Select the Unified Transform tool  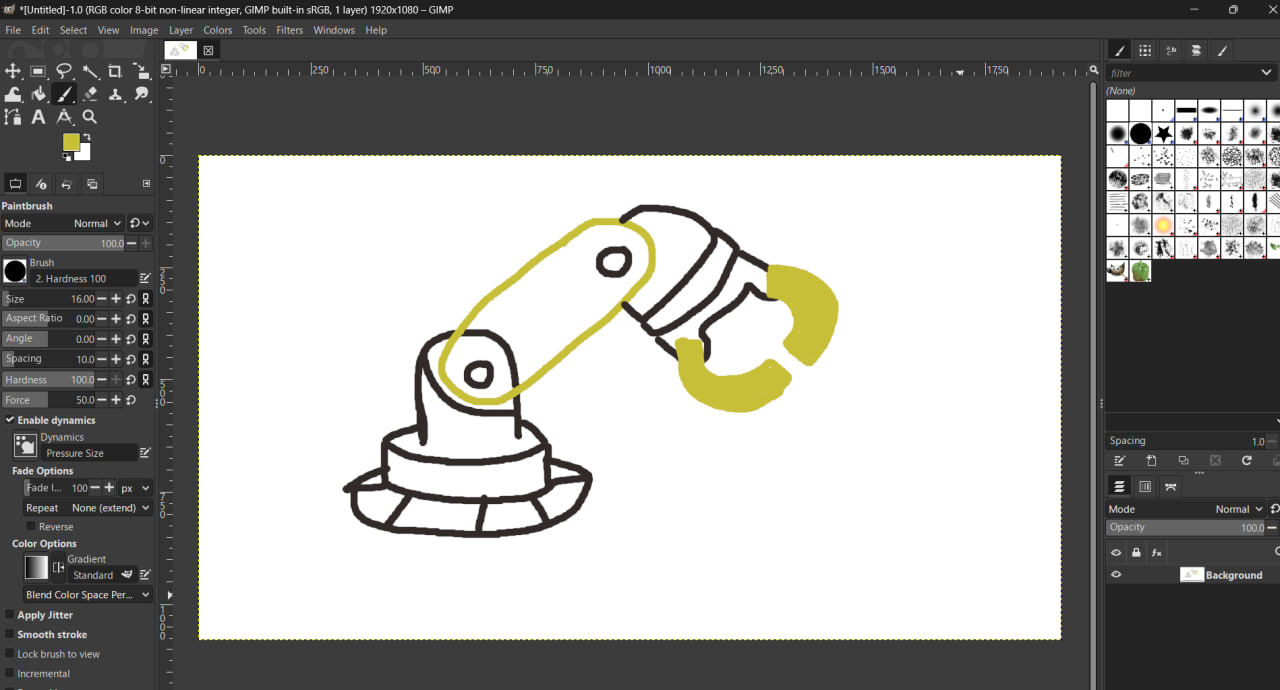pyautogui.click(x=141, y=71)
